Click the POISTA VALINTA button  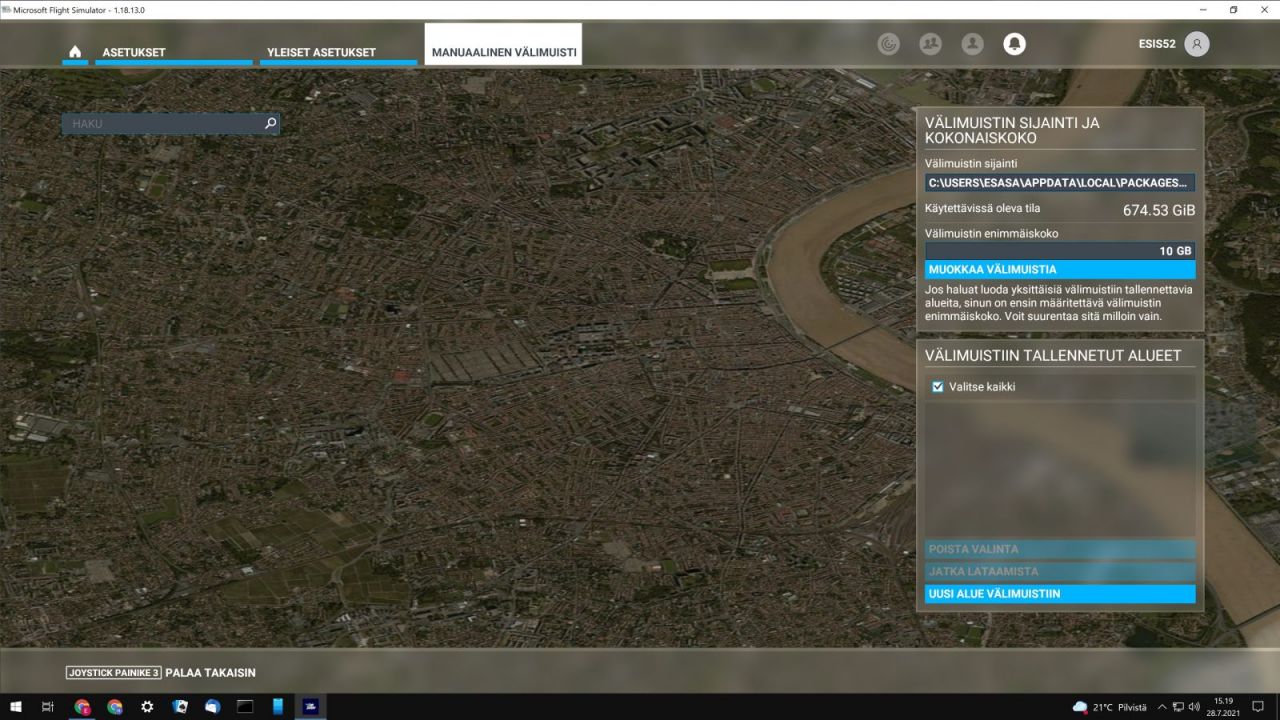[1060, 550]
